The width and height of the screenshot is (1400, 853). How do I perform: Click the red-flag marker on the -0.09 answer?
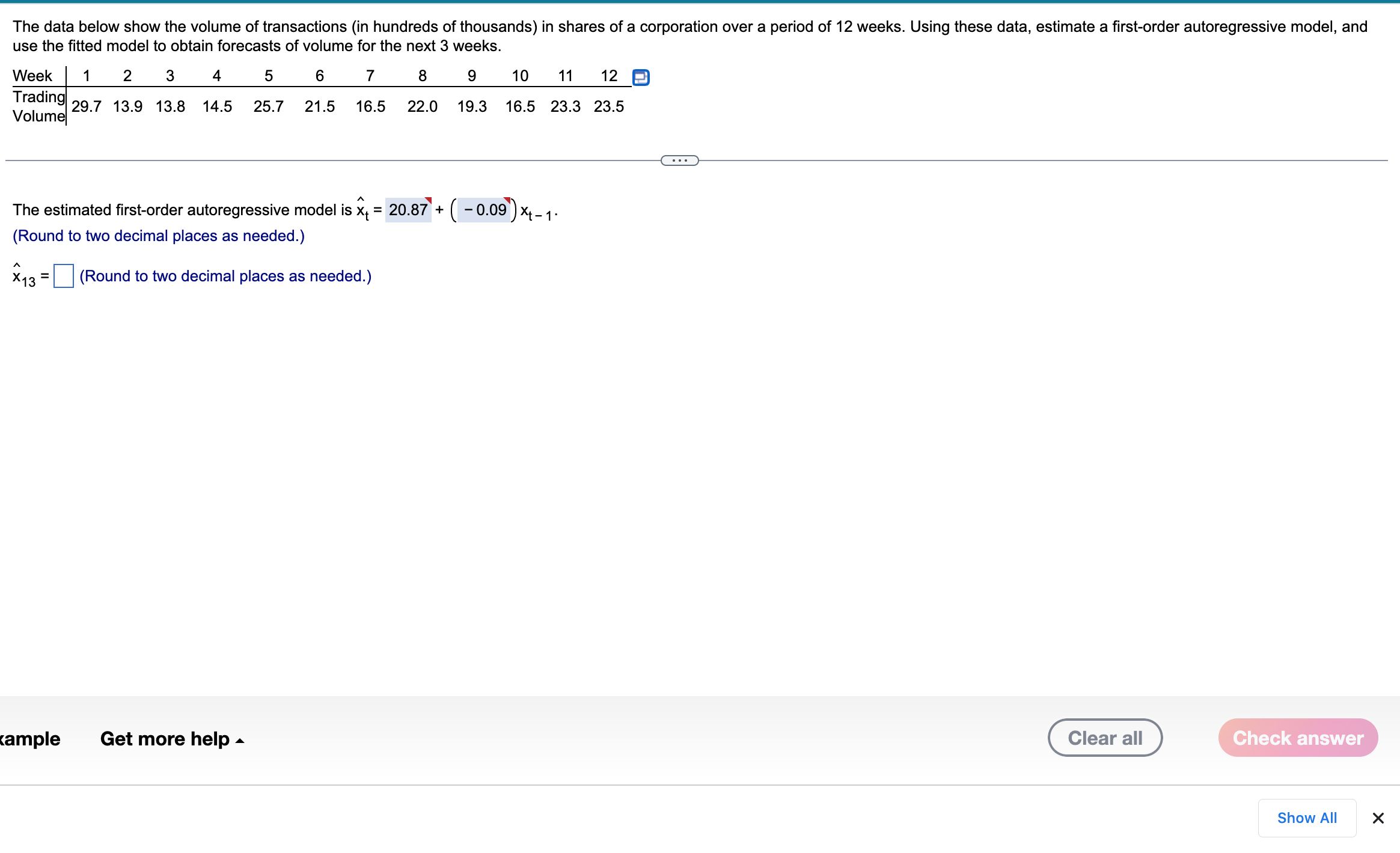tap(507, 202)
